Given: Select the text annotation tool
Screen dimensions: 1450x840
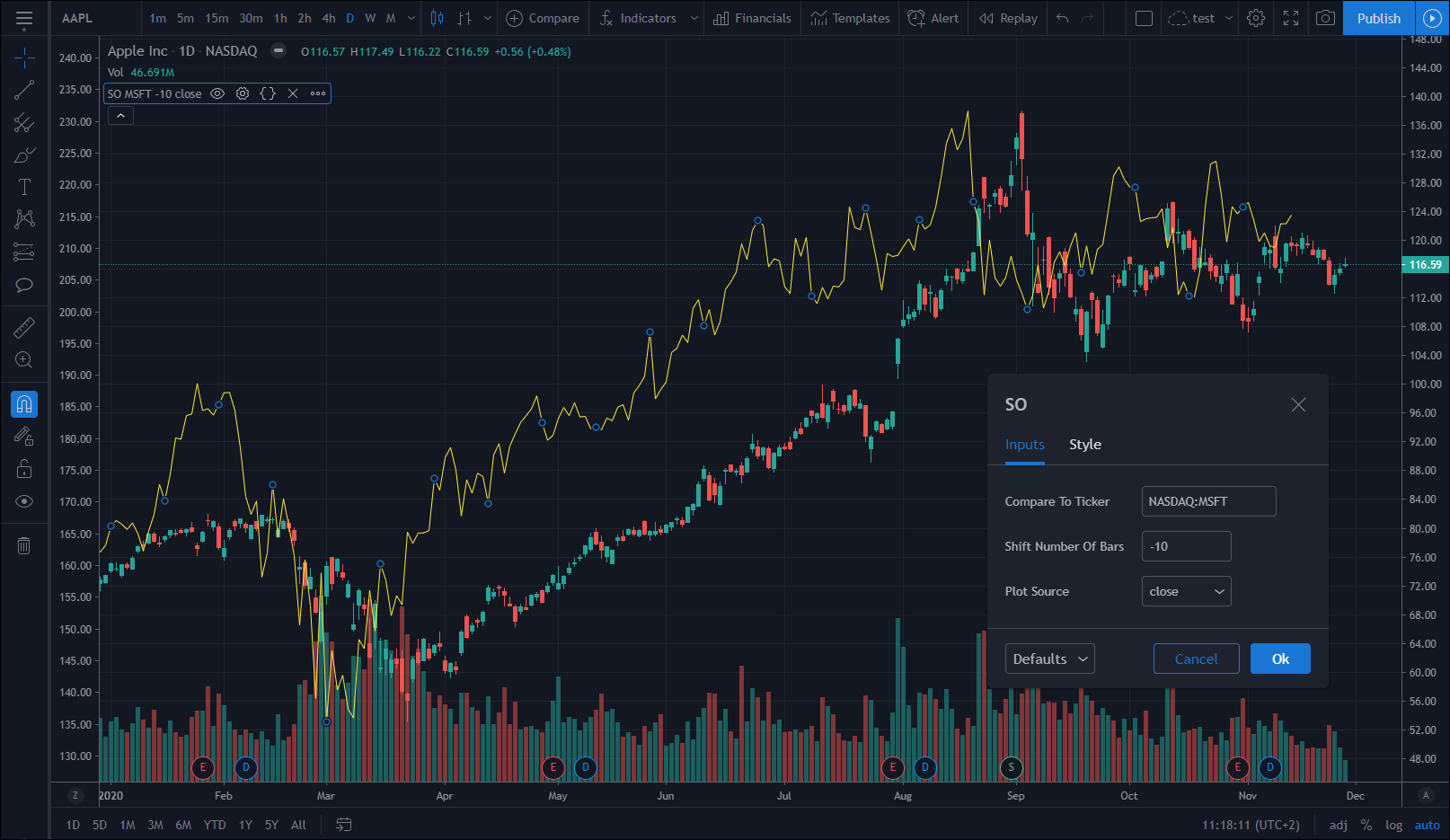Looking at the screenshot, I should (24, 187).
